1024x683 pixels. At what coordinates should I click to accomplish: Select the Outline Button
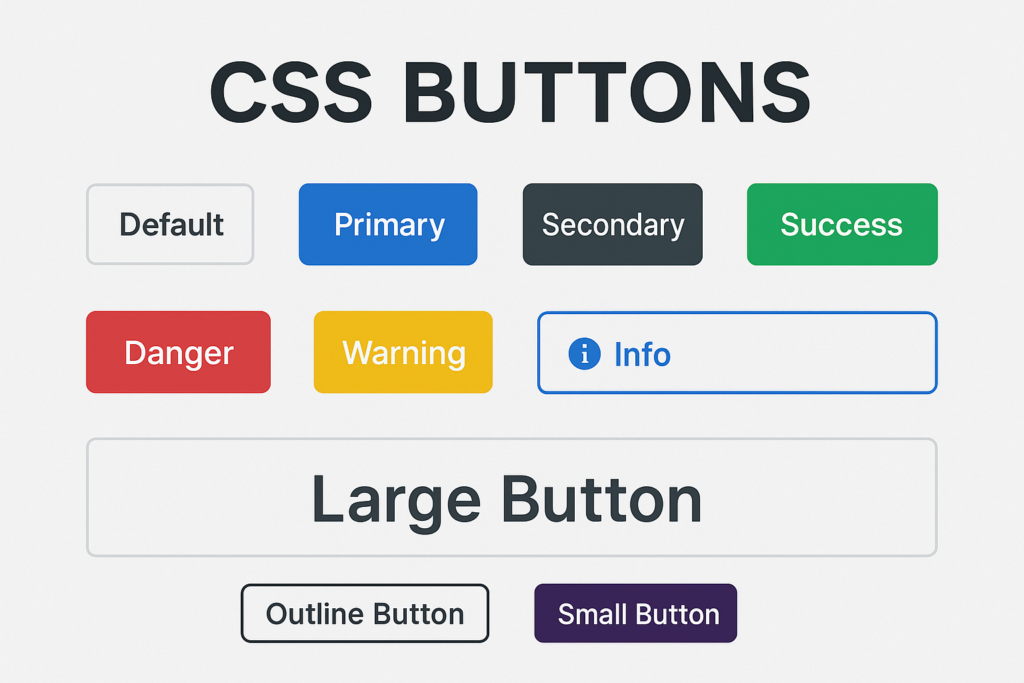[365, 613]
